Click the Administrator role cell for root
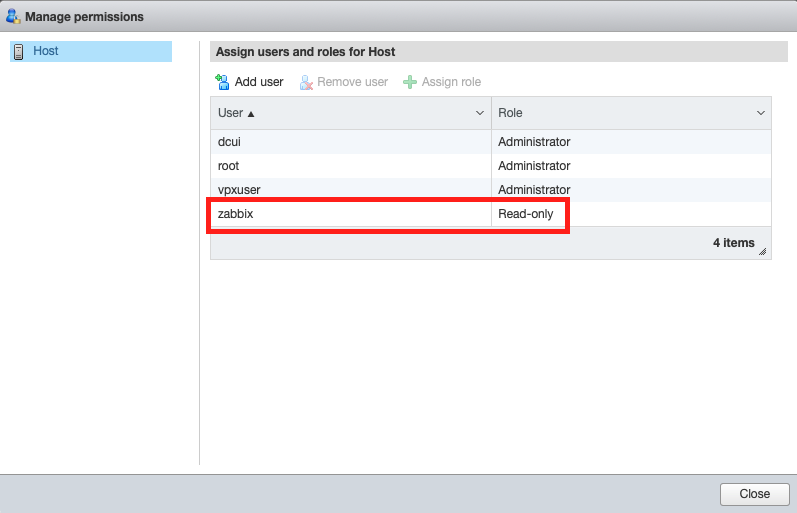Screen dimensions: 797x513 click(534, 166)
